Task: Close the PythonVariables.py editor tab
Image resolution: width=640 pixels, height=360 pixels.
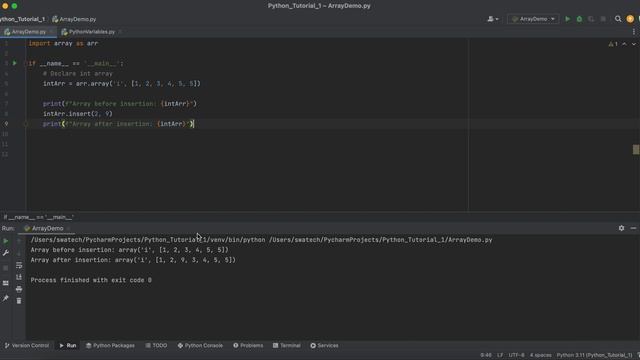Action: (x=120, y=31)
